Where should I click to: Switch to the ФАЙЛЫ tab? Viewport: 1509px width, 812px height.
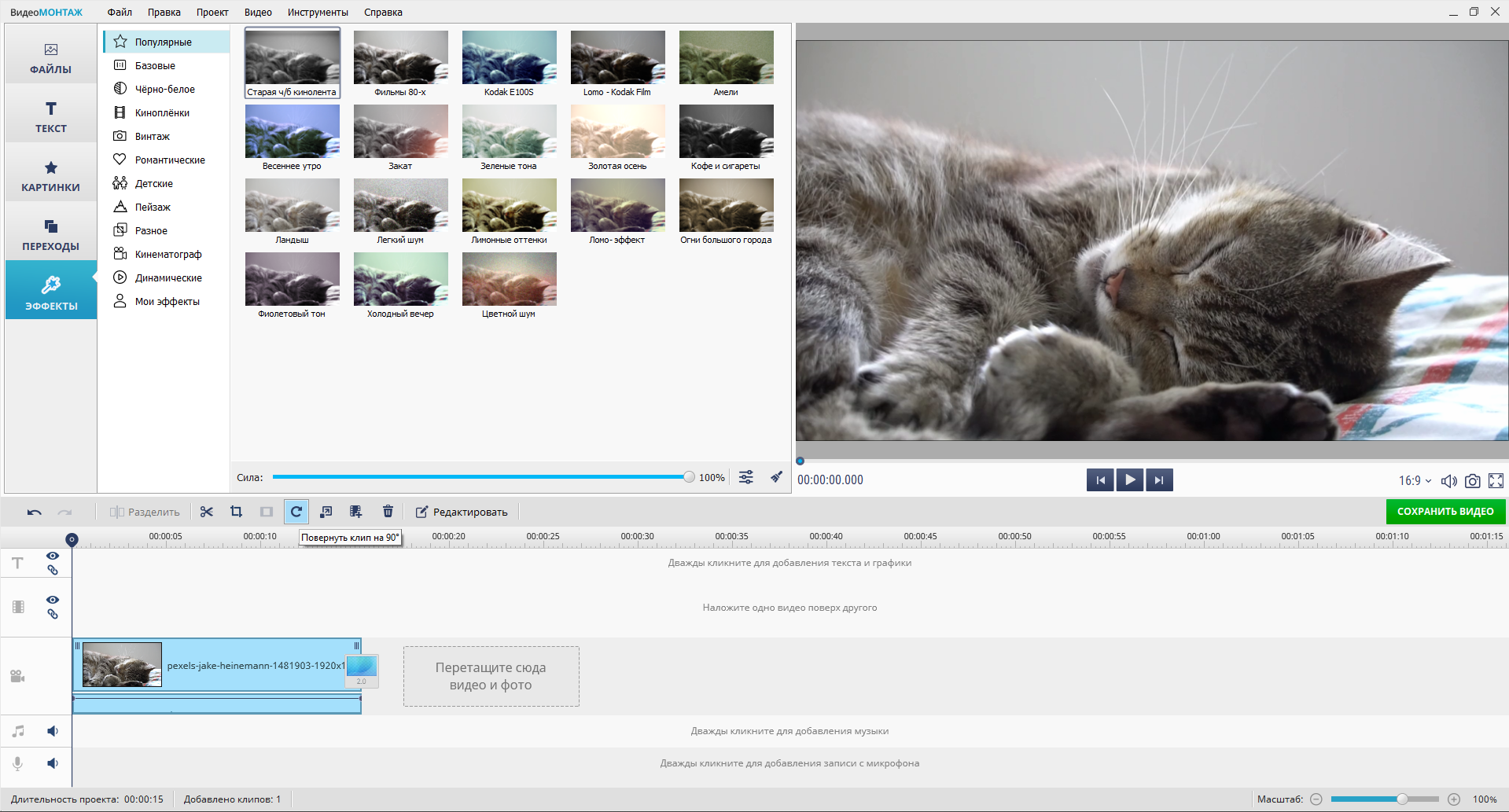point(51,59)
